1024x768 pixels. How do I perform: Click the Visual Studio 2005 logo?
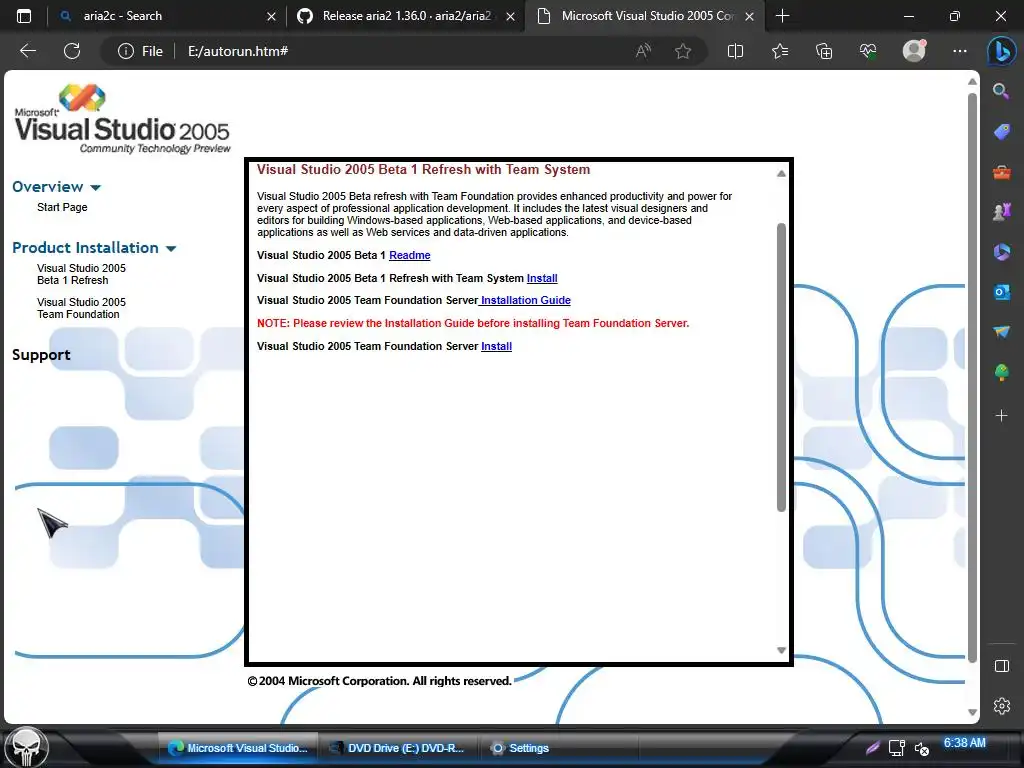pos(122,119)
